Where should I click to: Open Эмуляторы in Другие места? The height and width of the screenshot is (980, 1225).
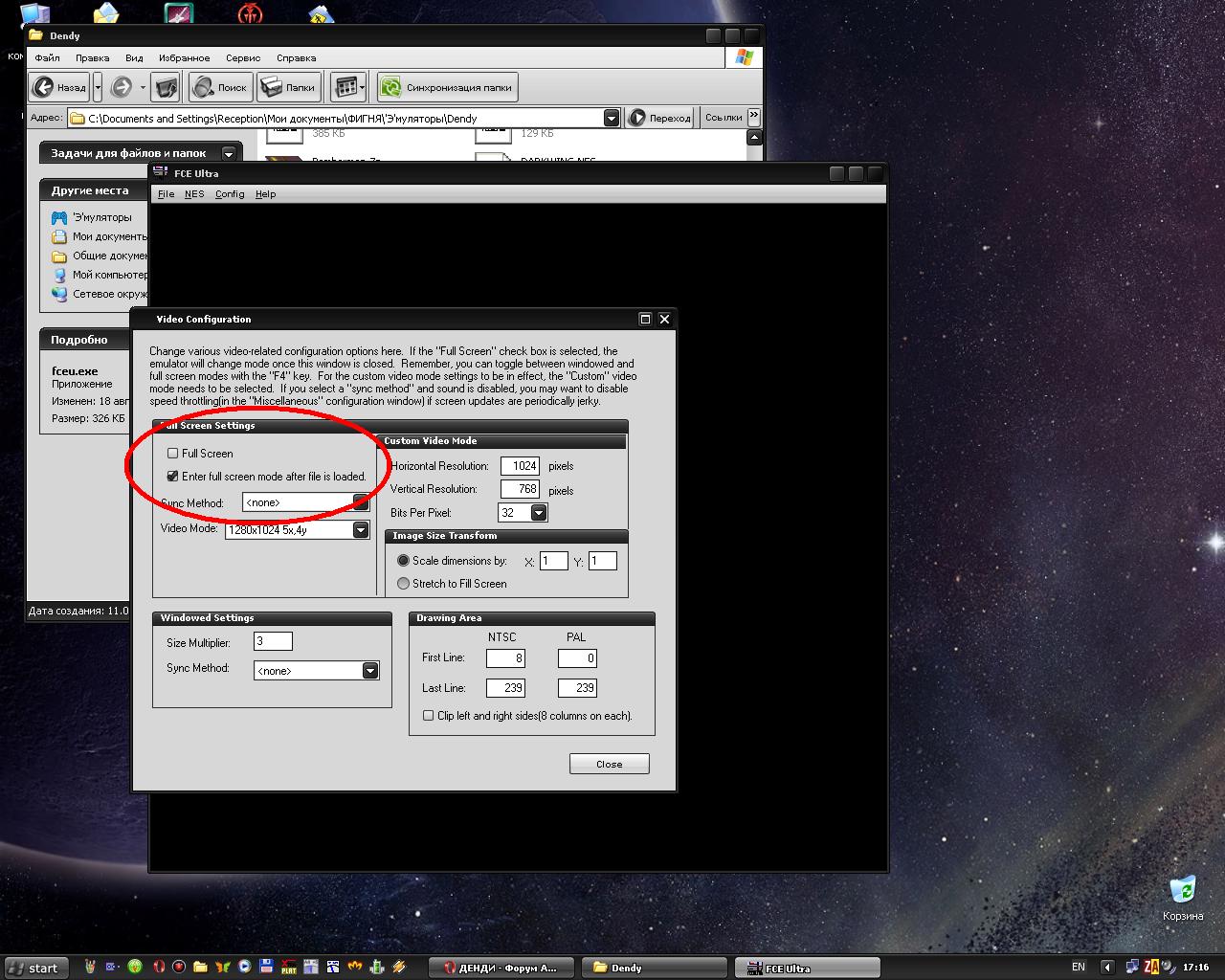[94, 217]
